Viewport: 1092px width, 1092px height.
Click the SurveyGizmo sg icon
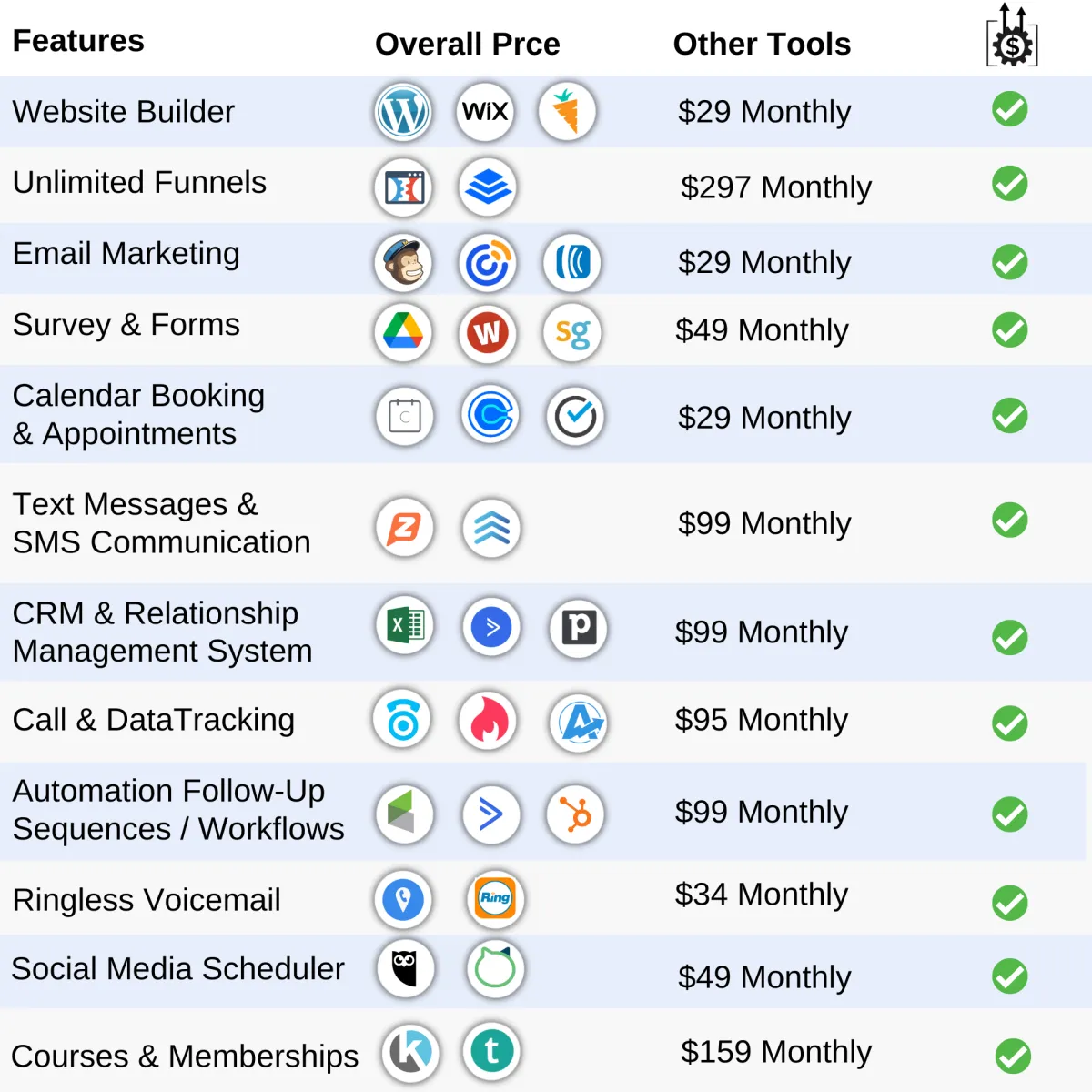(572, 333)
